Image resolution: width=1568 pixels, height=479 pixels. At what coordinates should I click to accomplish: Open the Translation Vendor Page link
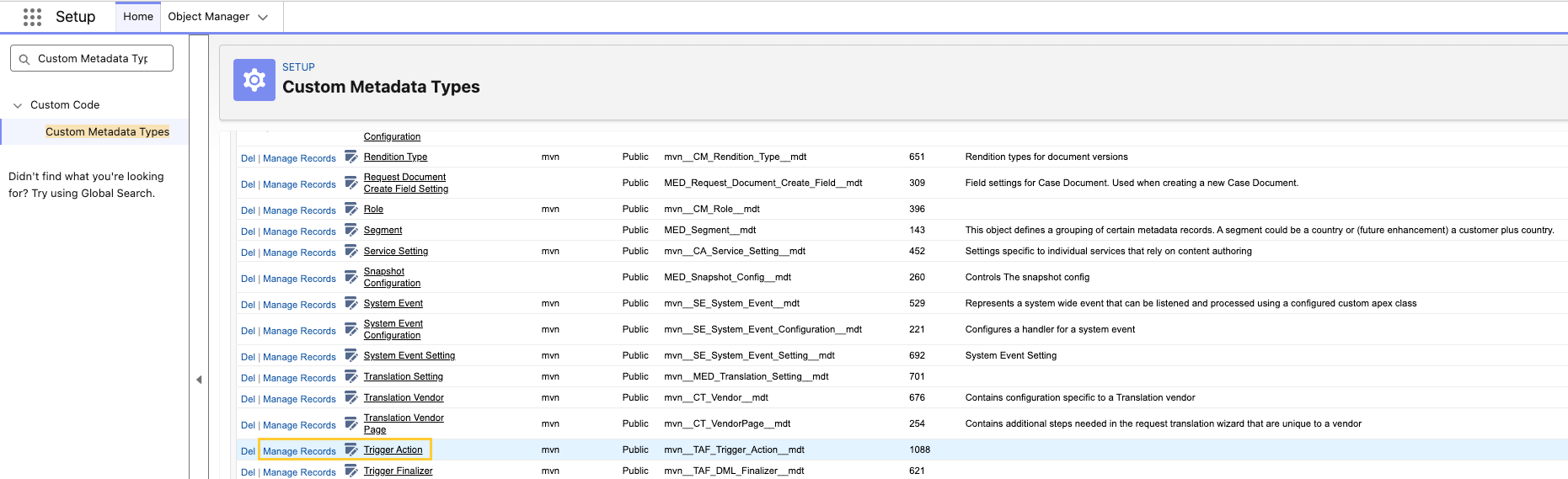404,424
